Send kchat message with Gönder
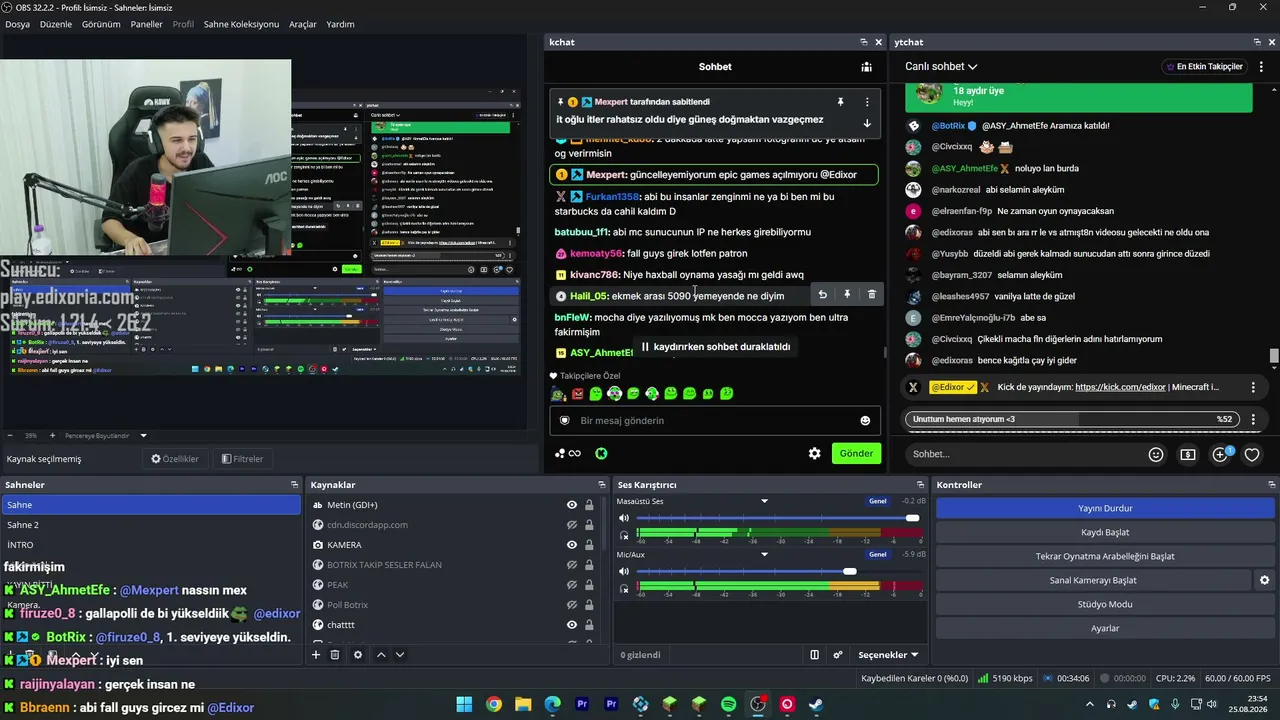1280x720 pixels. pyautogui.click(x=856, y=453)
